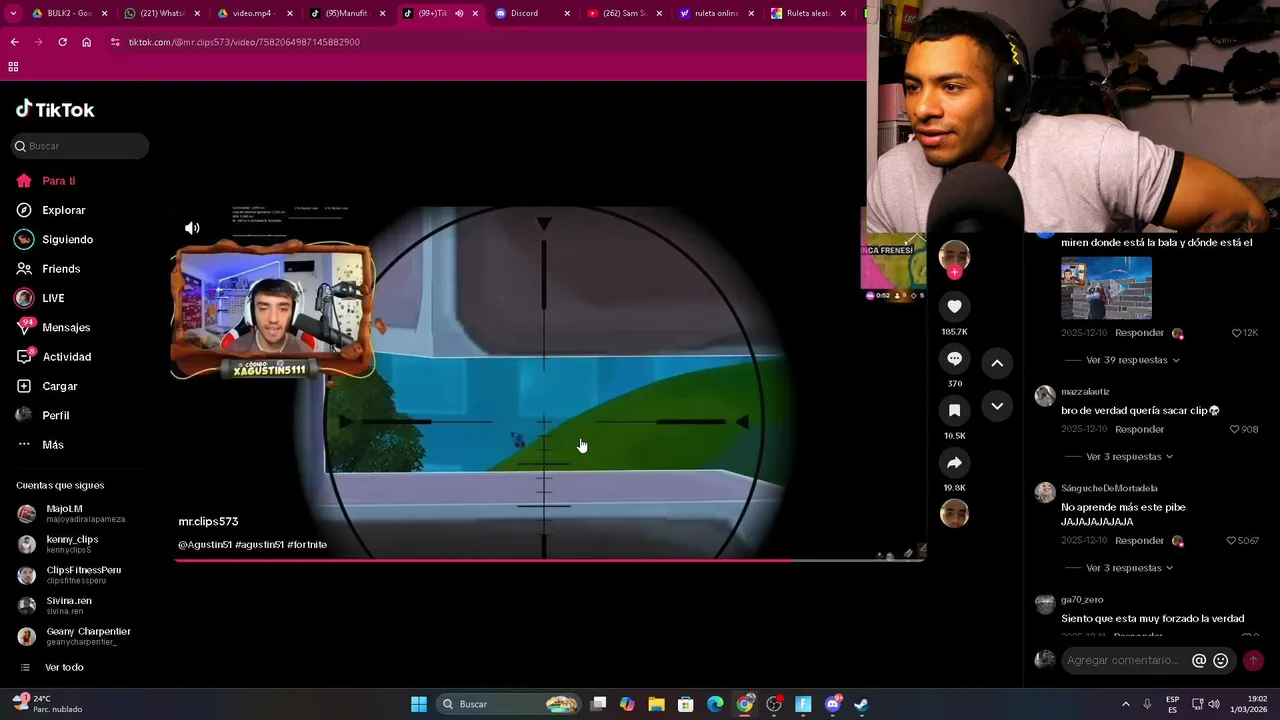This screenshot has width=1280, height=720.
Task: Open the browser apps grid shortcut
Action: tap(13, 67)
